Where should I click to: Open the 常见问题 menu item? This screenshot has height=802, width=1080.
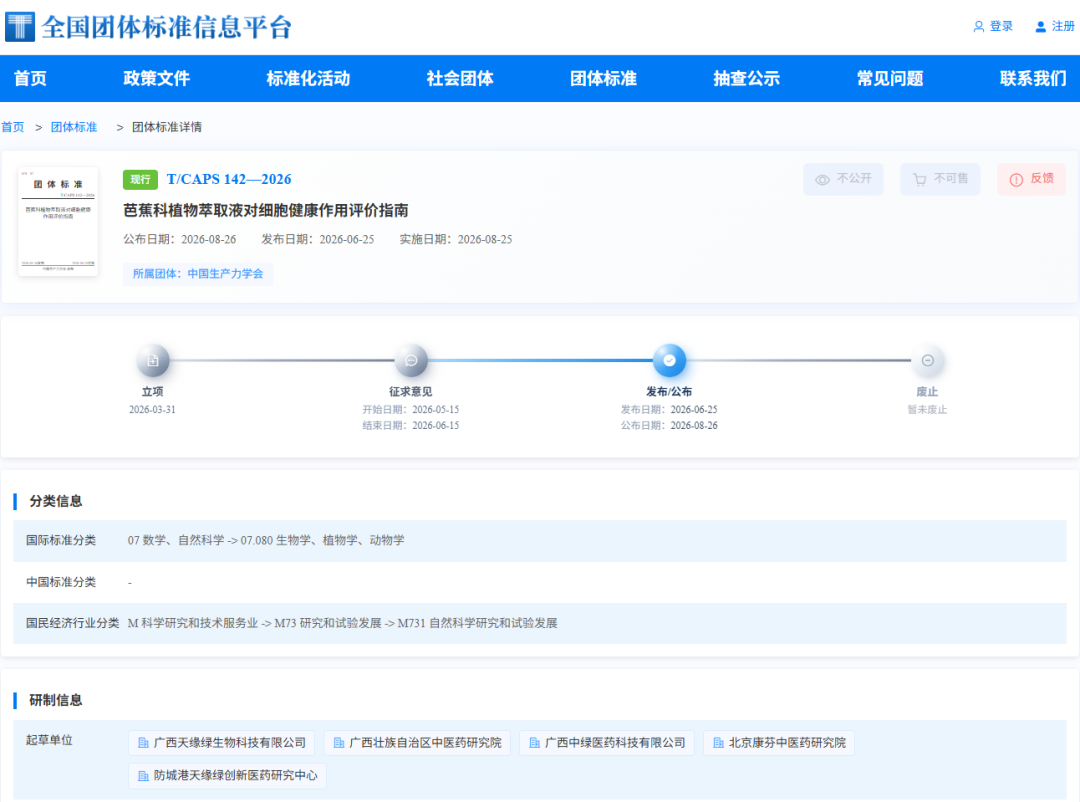(x=890, y=79)
